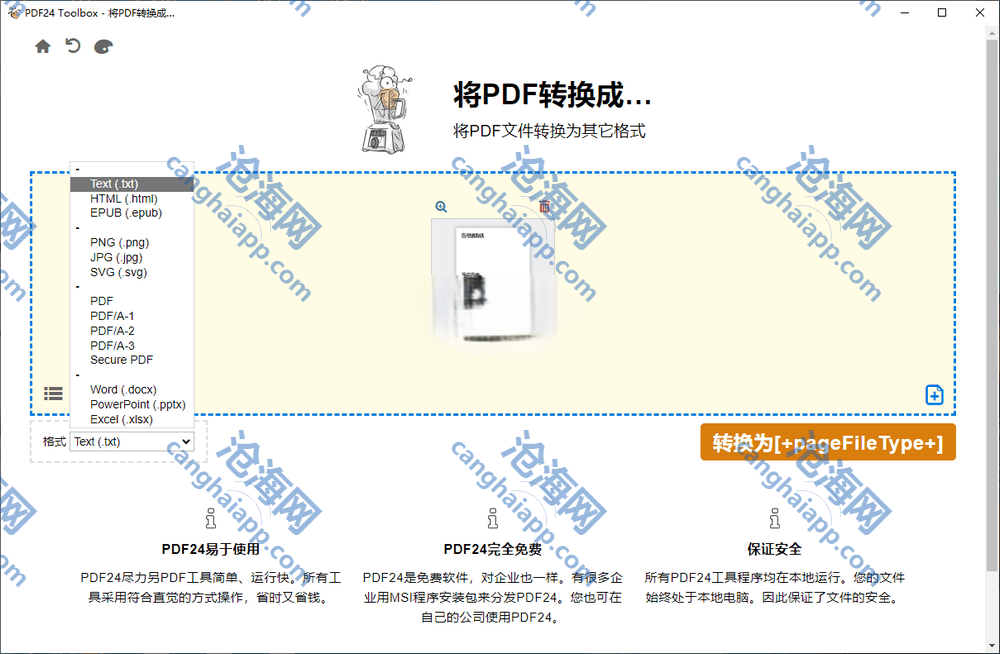
Task: Choose Secure PDF option
Action: [x=121, y=360]
